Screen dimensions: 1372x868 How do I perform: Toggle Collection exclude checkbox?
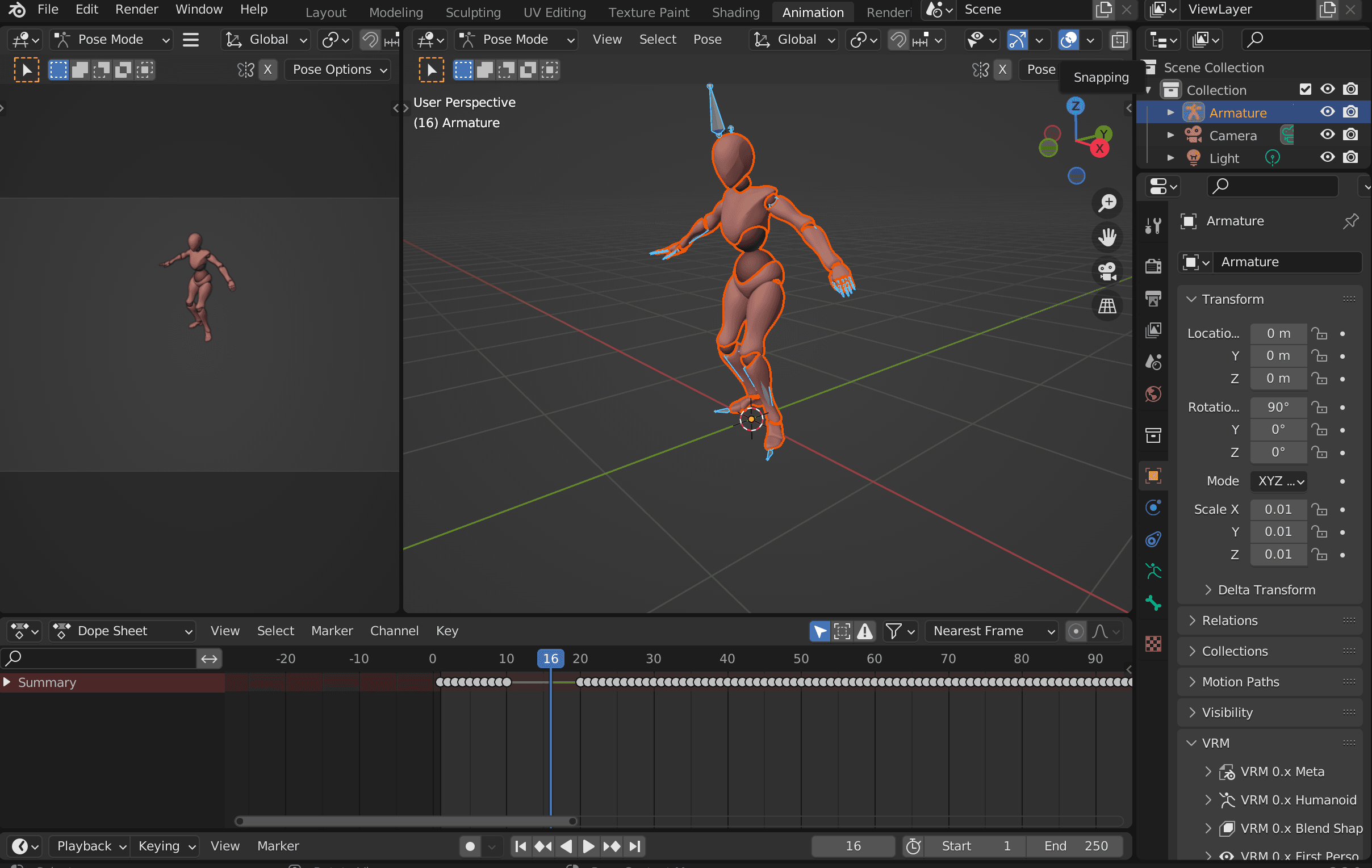pos(1306,90)
